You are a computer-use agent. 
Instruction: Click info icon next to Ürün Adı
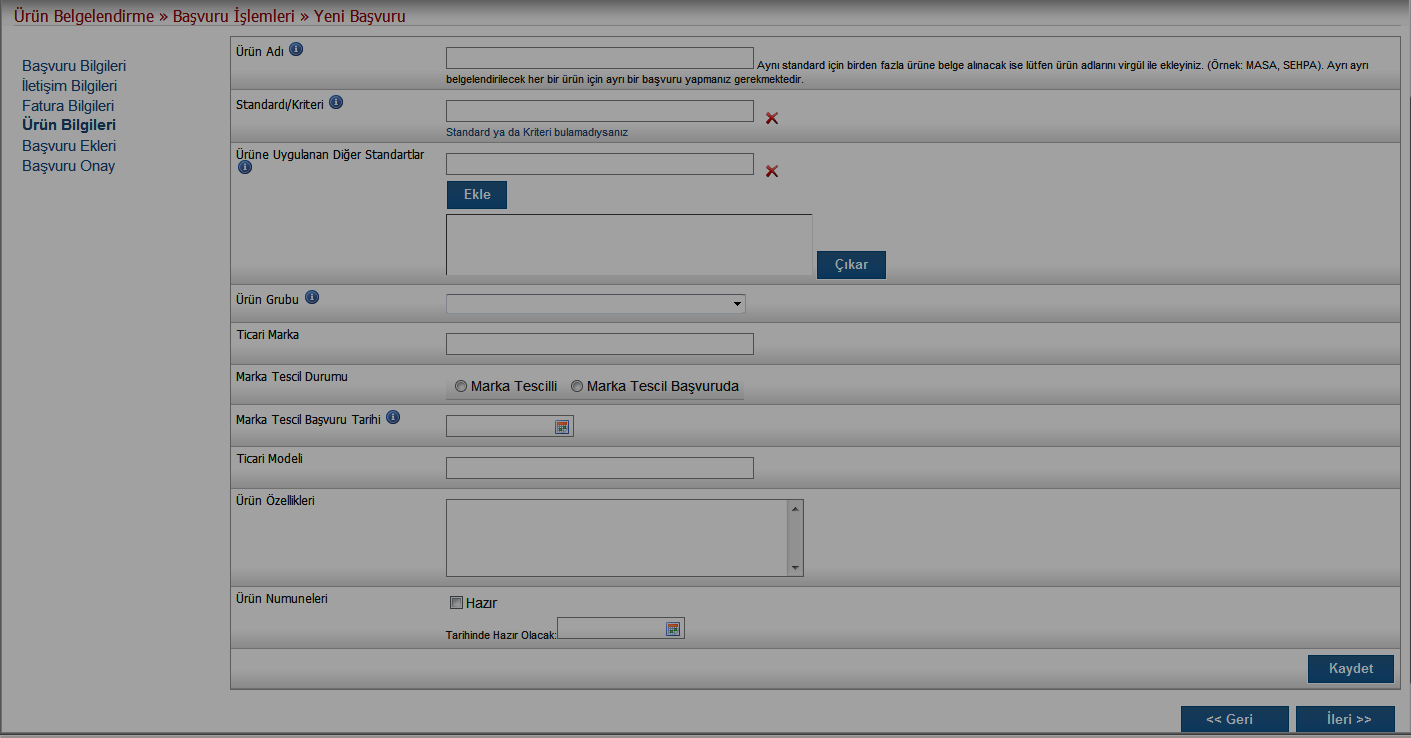[x=296, y=49]
